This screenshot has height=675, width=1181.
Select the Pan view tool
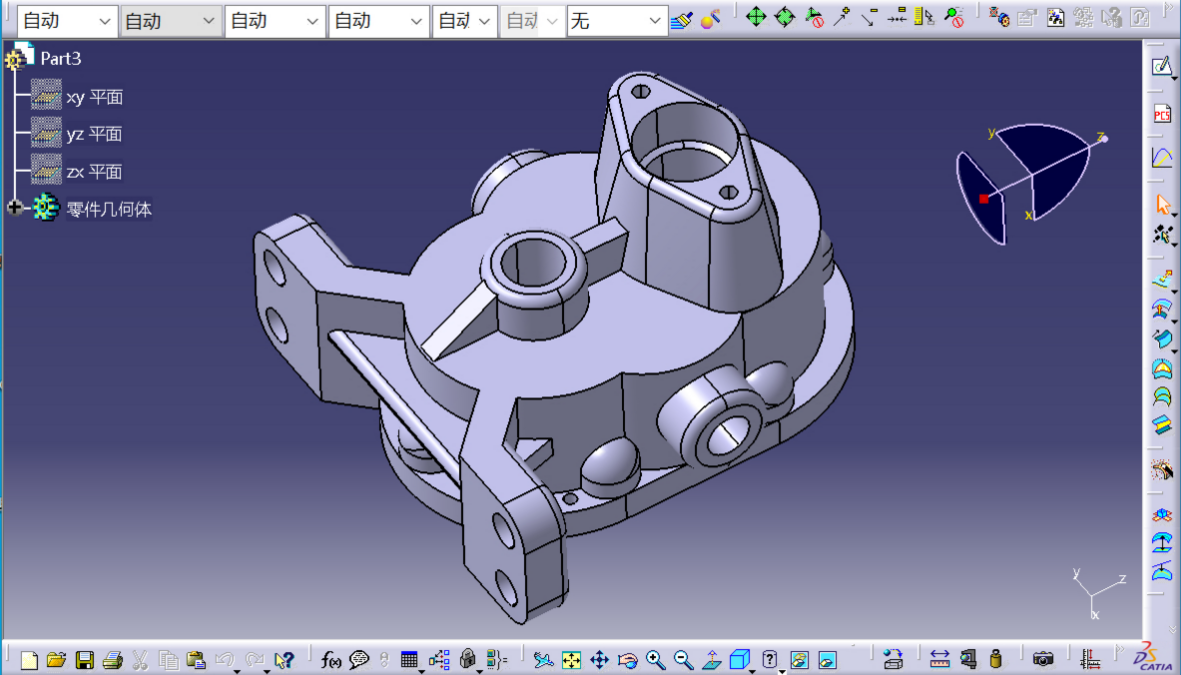tap(600, 660)
